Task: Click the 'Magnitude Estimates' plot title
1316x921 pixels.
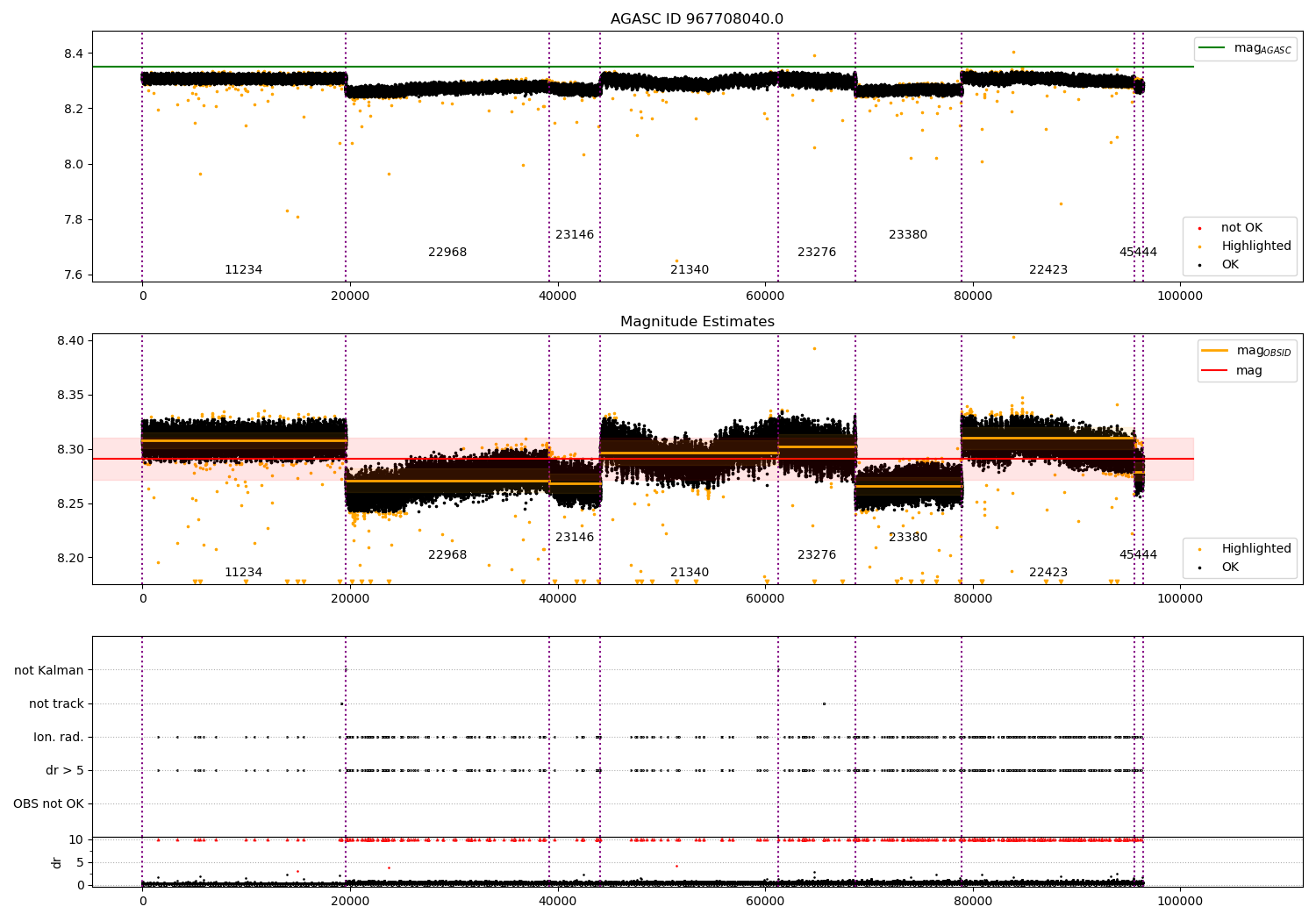Action: [697, 322]
